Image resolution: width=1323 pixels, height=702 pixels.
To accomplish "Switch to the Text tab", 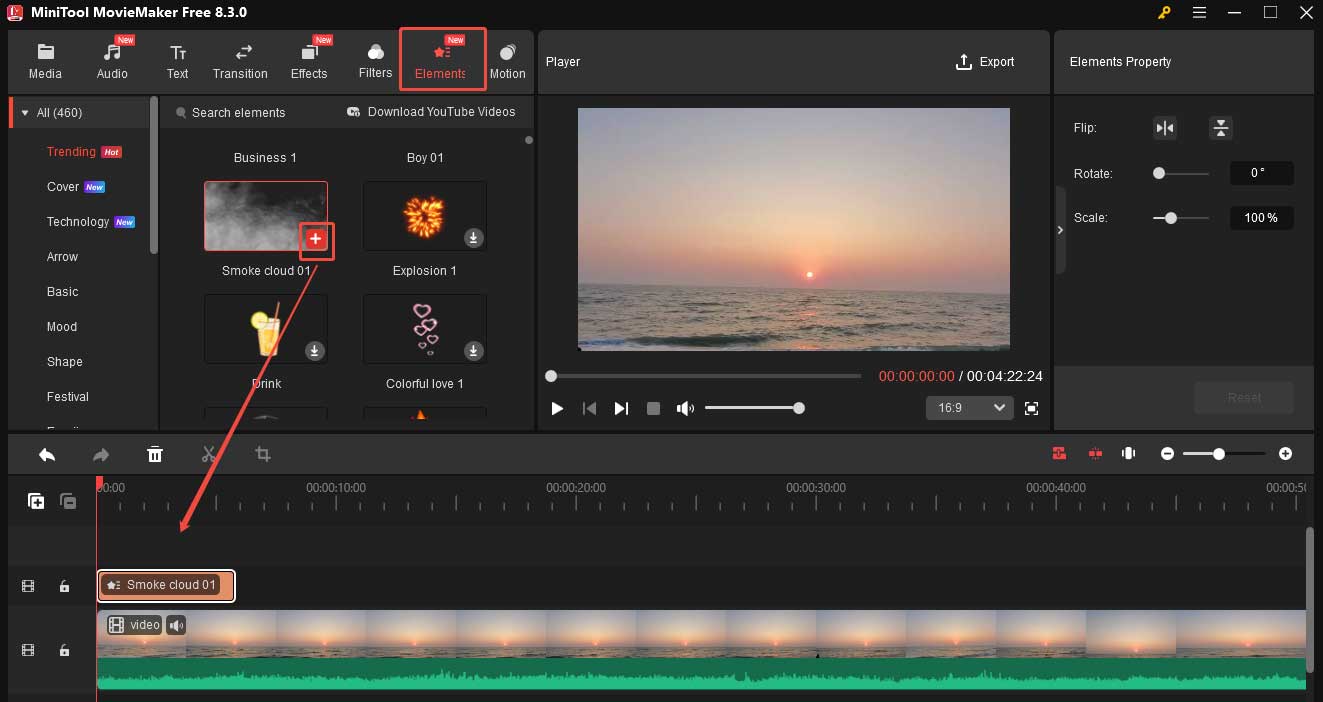I will tap(178, 61).
